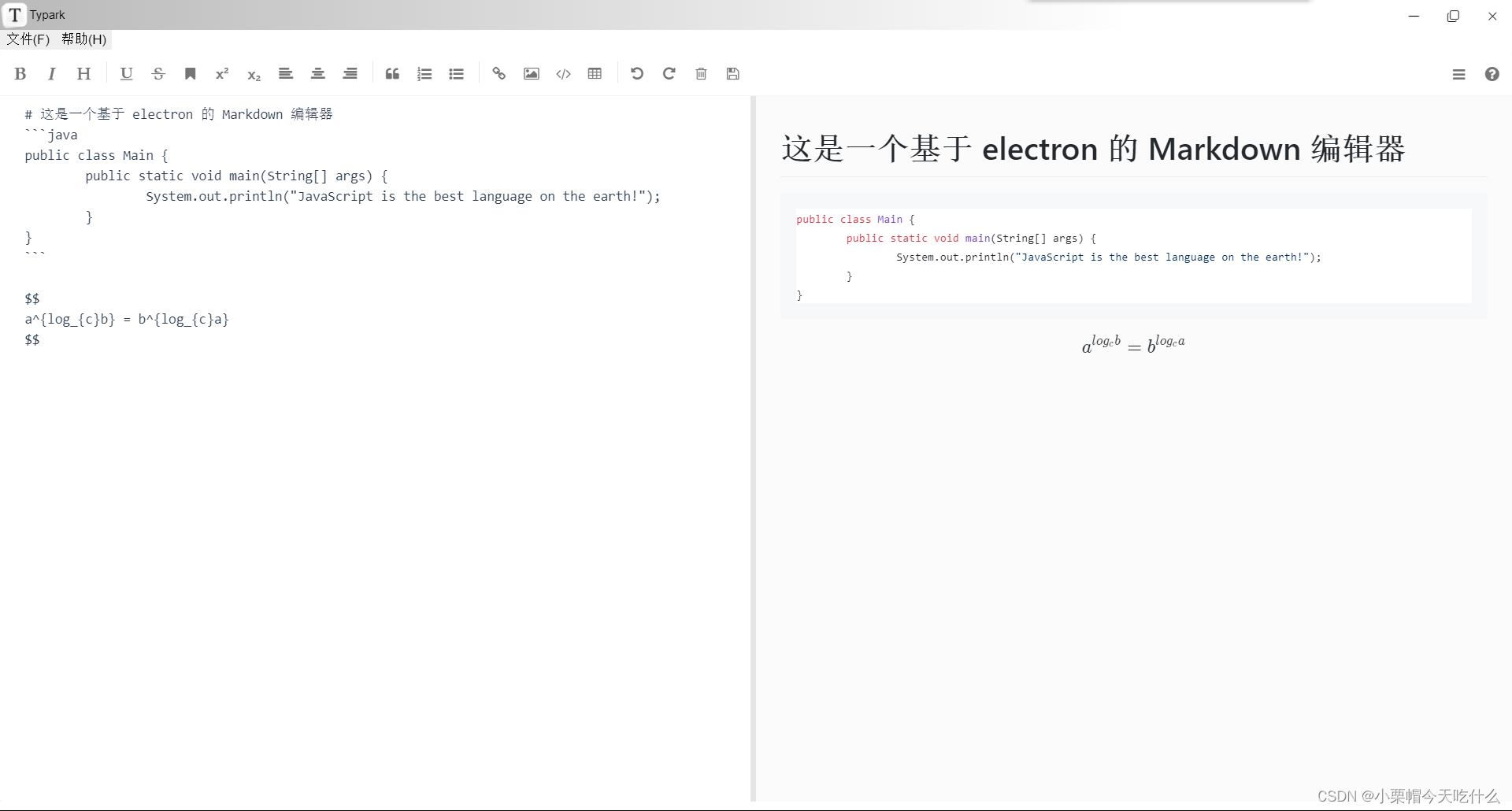Click 'public class Main {' in the preview code block
The width and height of the screenshot is (1512, 811).
[x=855, y=220]
